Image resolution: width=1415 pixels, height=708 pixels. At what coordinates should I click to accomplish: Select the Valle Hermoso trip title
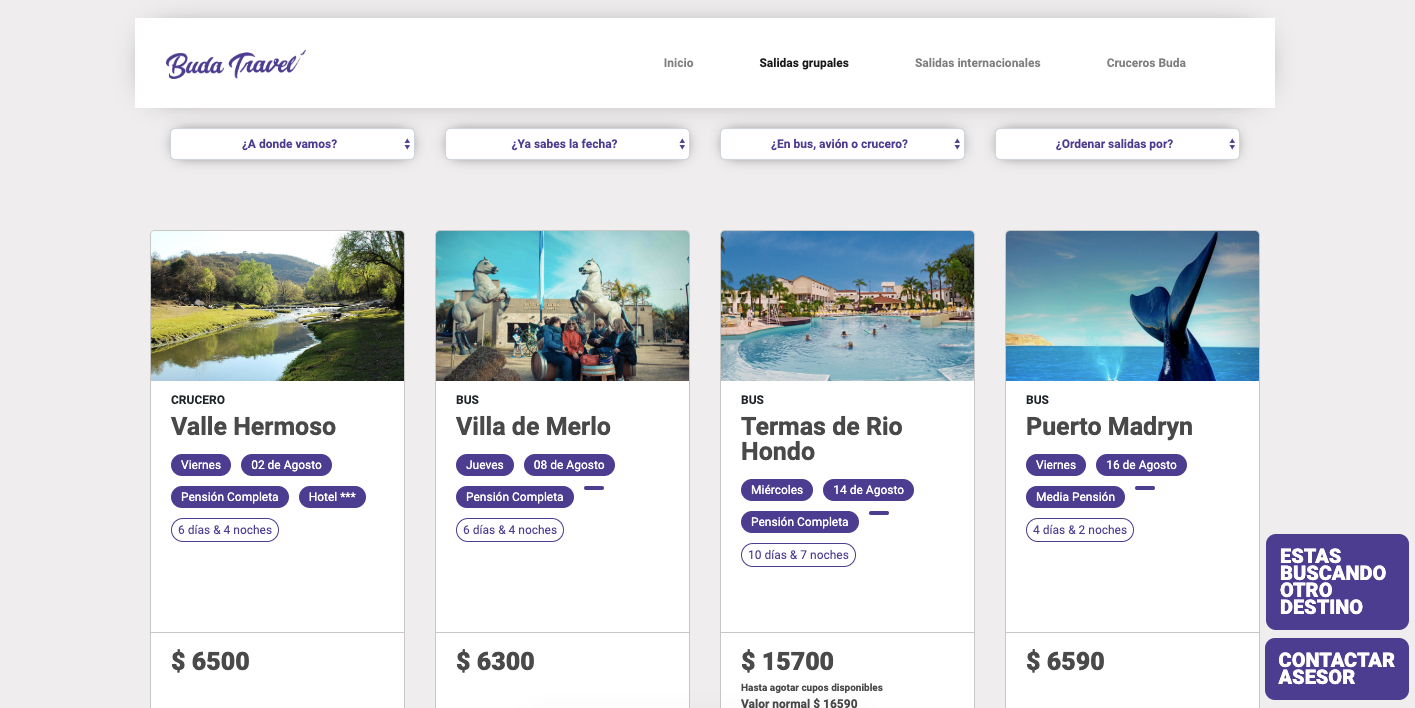253,427
